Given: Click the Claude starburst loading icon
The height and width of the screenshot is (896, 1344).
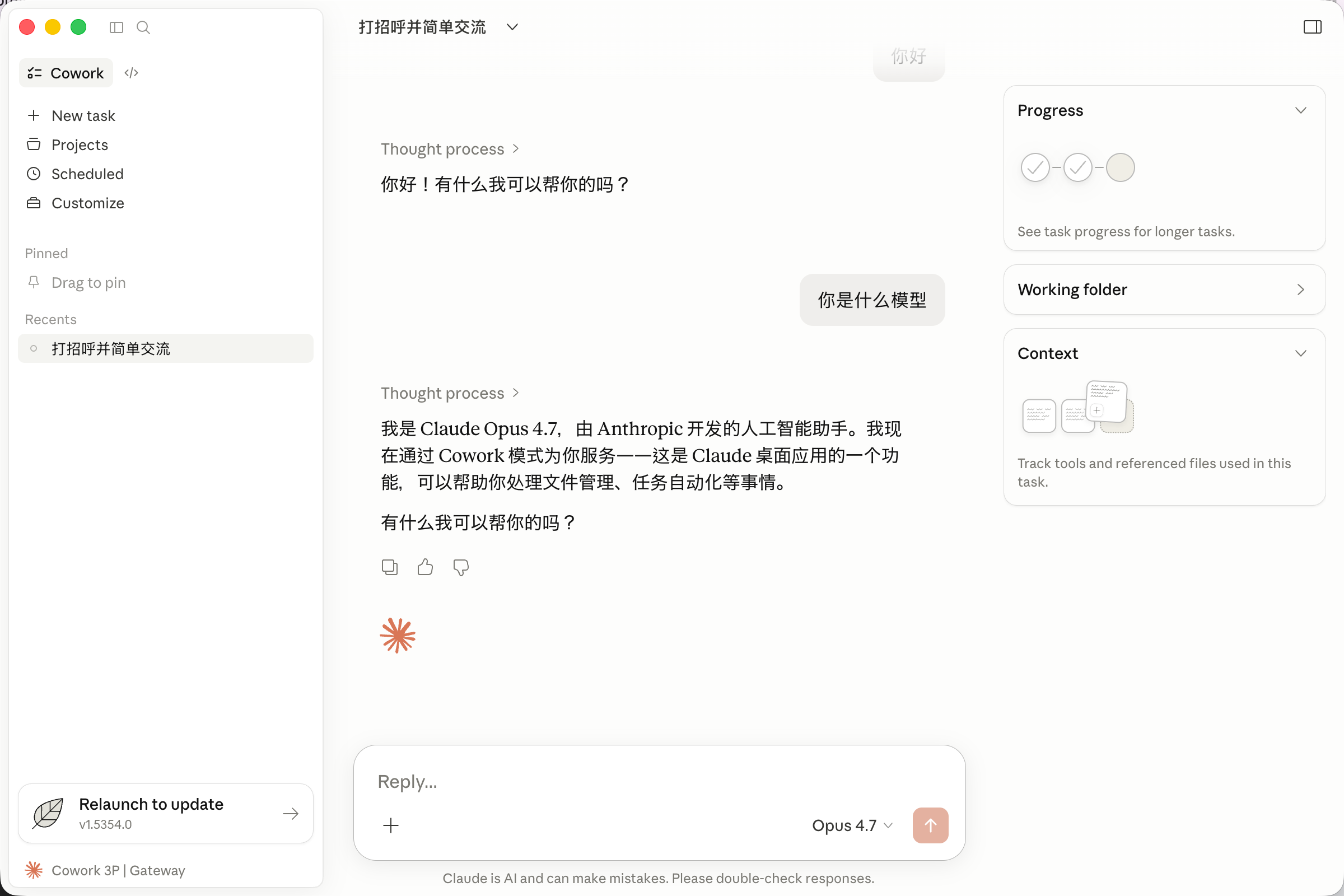Looking at the screenshot, I should [x=398, y=635].
